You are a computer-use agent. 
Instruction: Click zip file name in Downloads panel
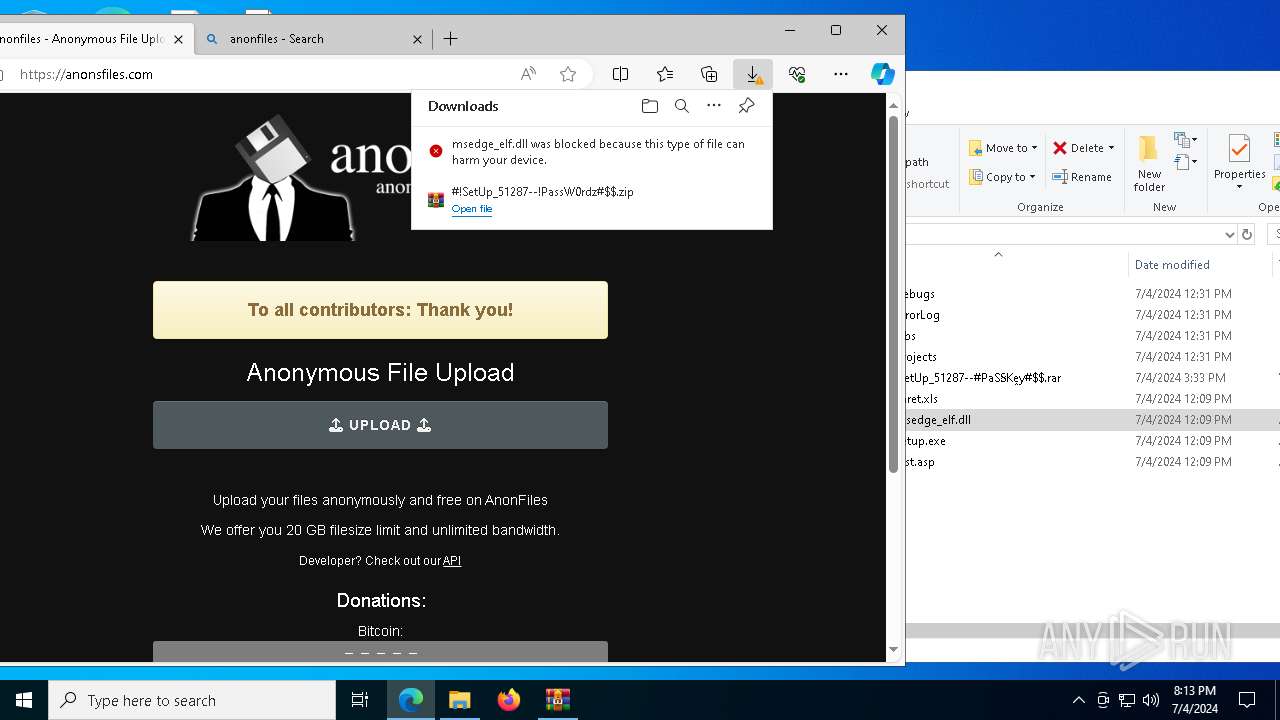[542, 192]
